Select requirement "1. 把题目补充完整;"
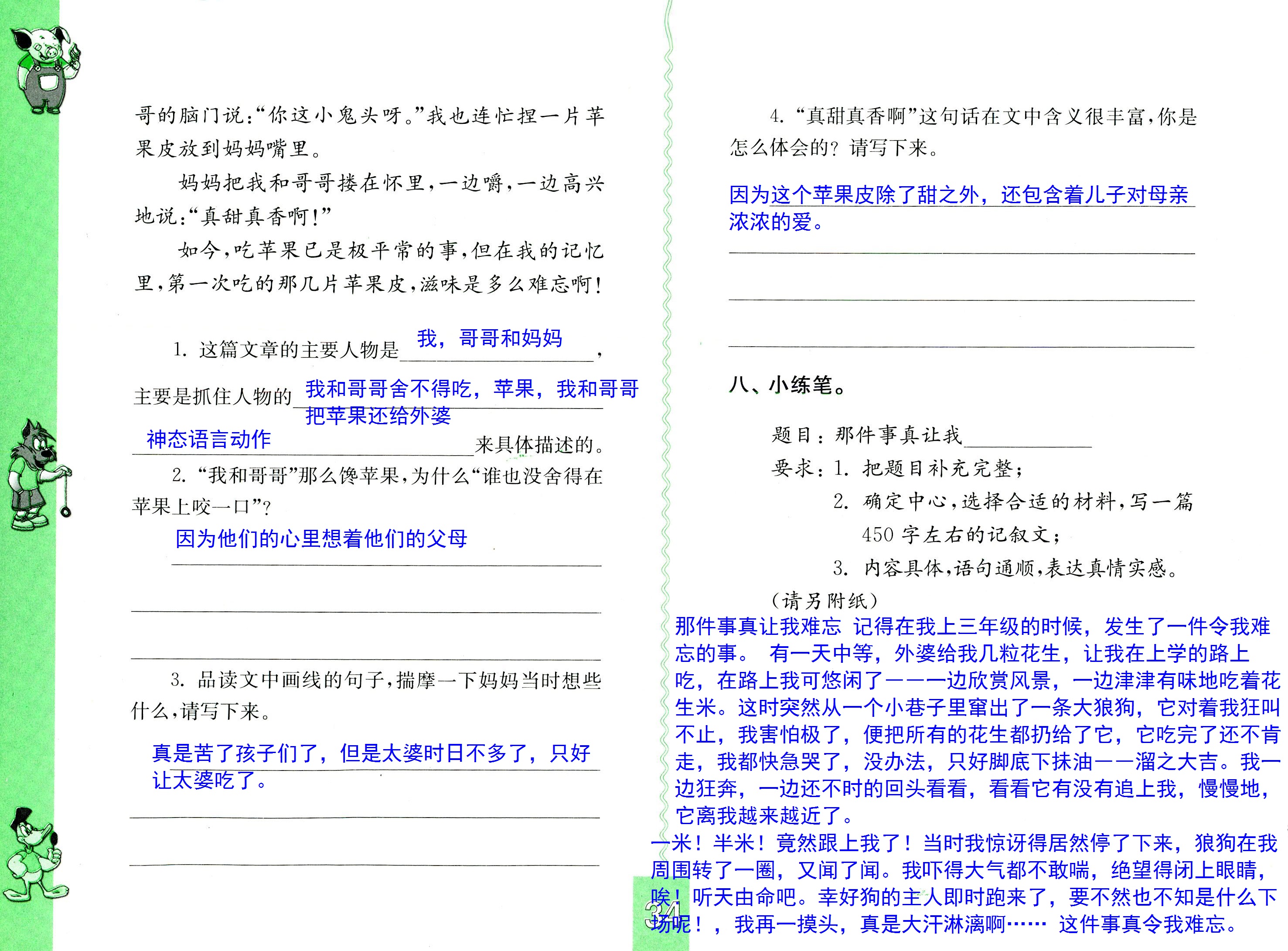The width and height of the screenshot is (1288, 951). (x=928, y=469)
